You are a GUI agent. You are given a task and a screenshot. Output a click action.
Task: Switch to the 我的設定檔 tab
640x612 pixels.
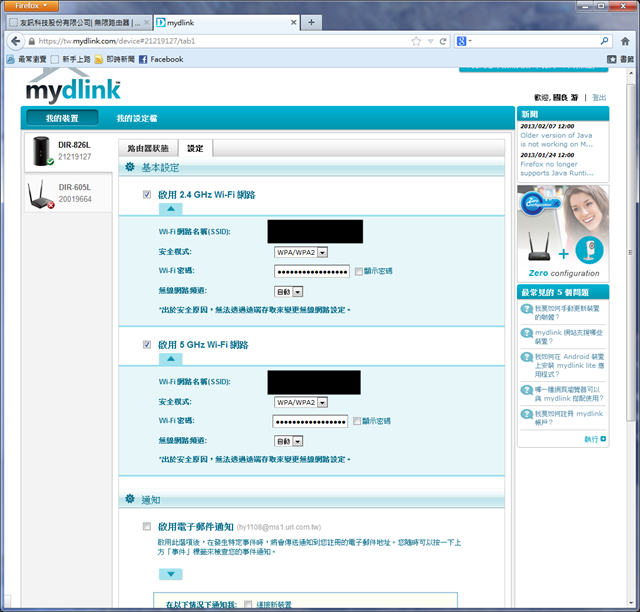pyautogui.click(x=137, y=118)
